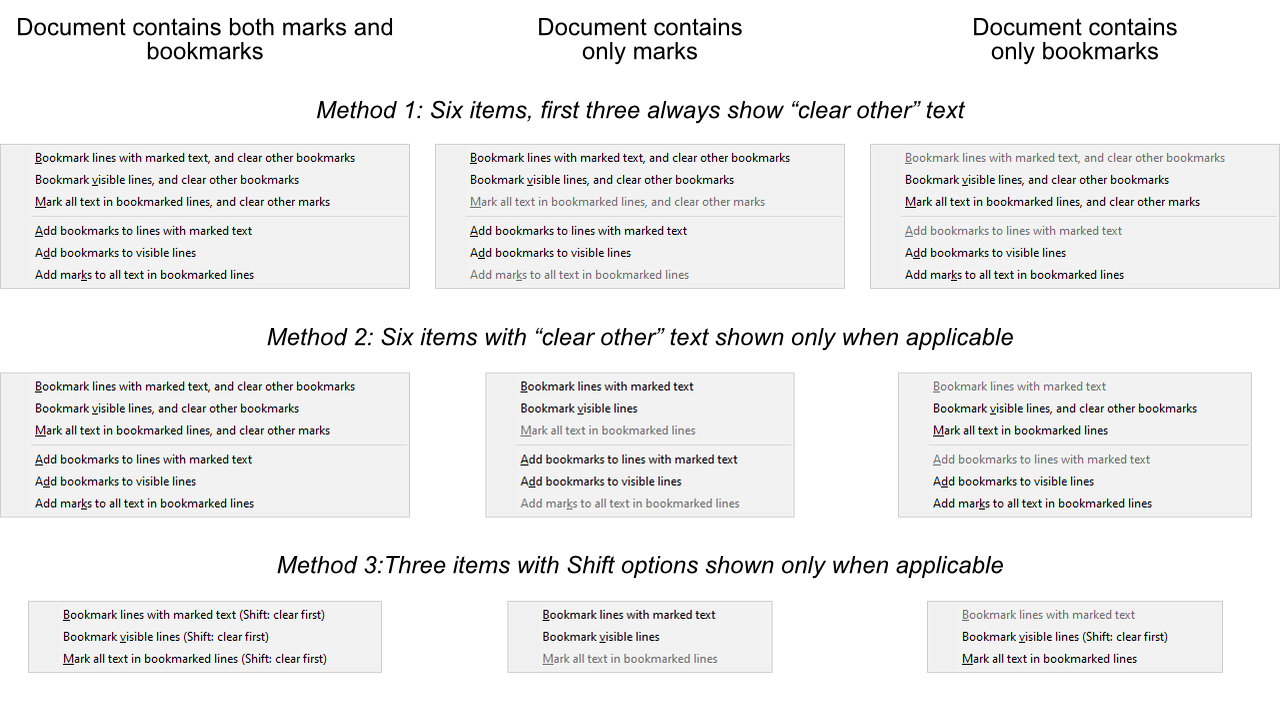
Task: Method 1 marks-only: Bookmark lines with marked text, clear others
Action: click(640, 157)
